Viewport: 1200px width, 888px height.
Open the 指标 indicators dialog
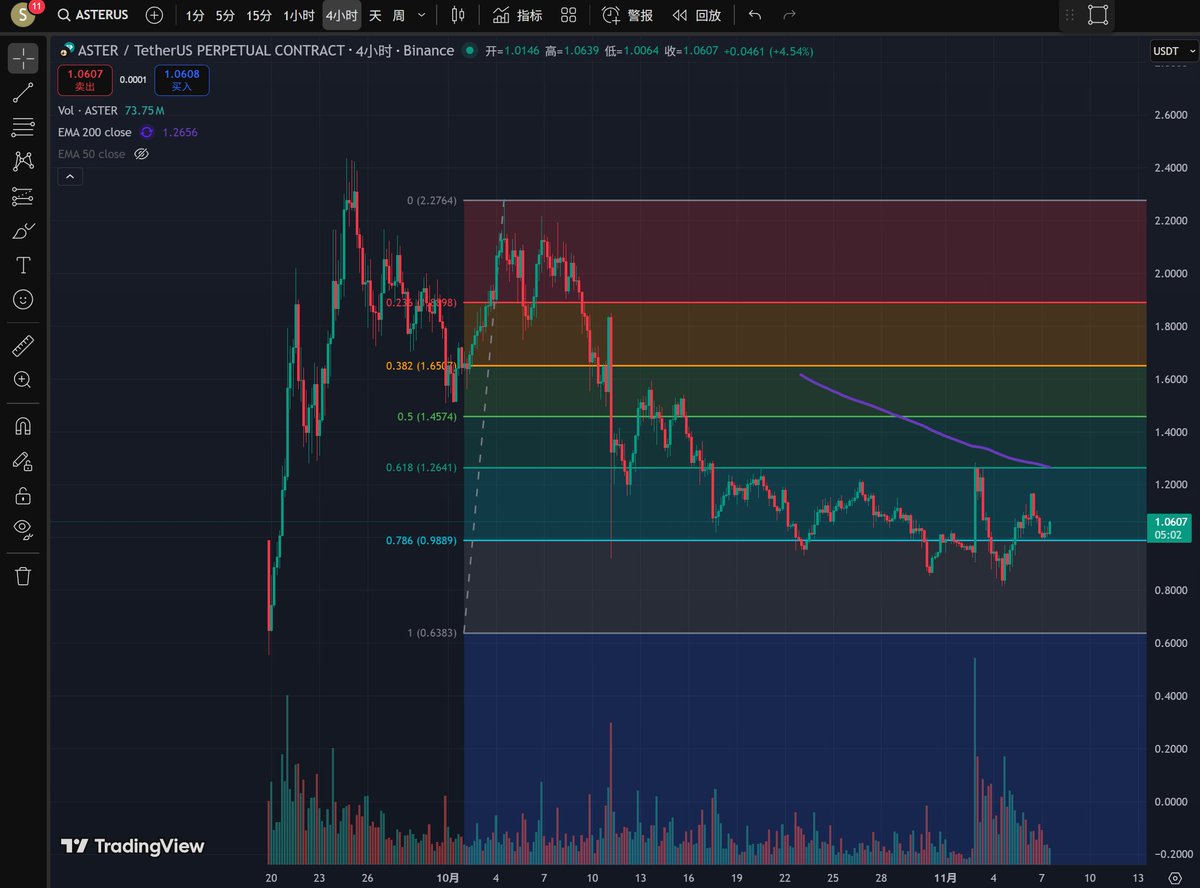tap(518, 15)
